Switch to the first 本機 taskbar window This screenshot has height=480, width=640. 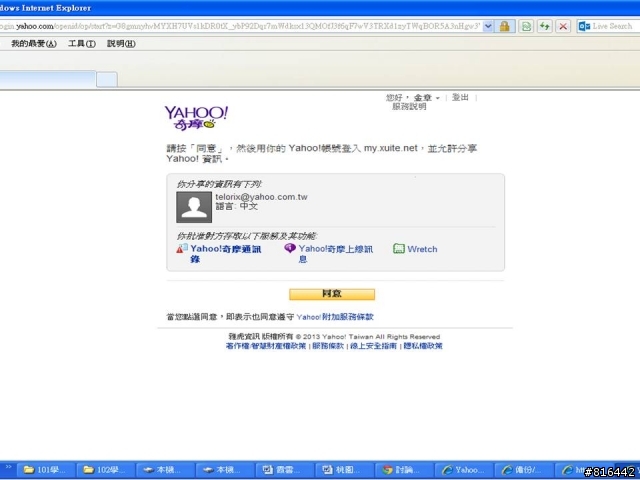pos(165,470)
